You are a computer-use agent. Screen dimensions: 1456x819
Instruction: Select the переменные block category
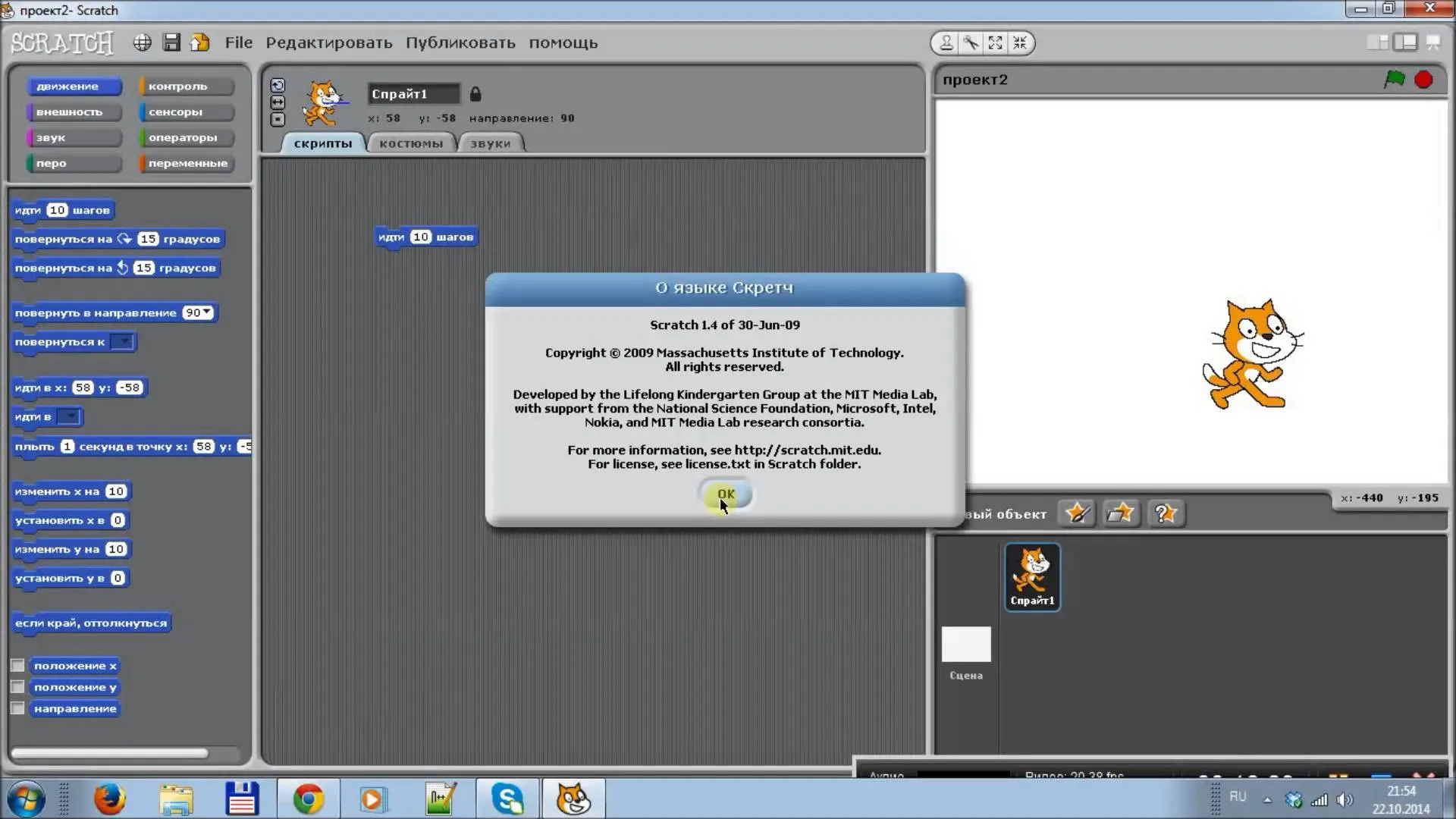pos(186,164)
